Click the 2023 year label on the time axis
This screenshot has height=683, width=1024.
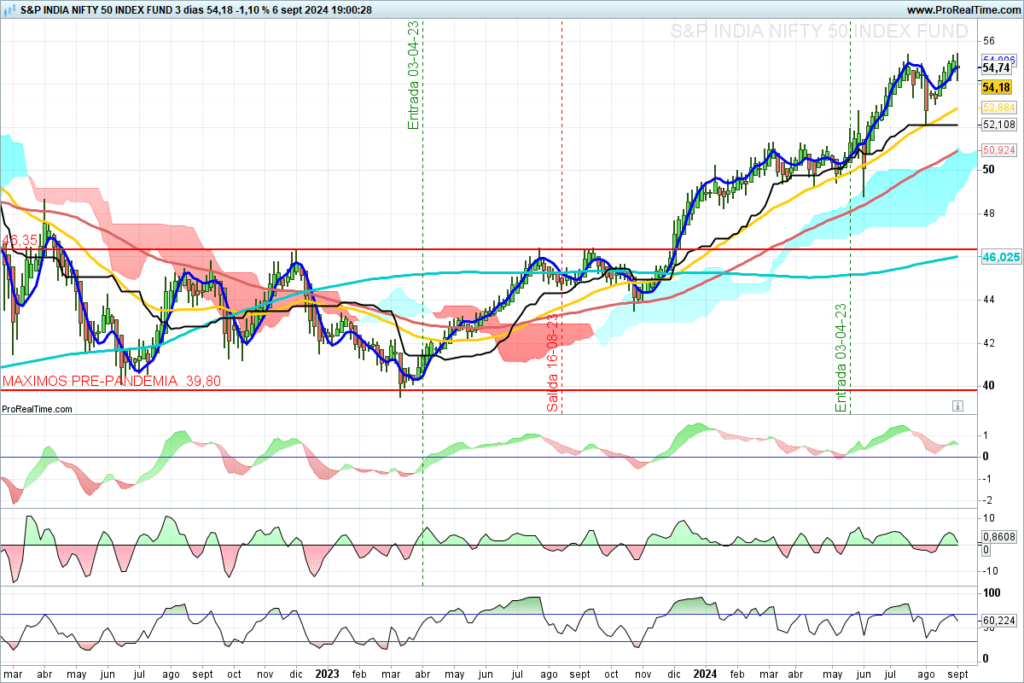pyautogui.click(x=327, y=674)
